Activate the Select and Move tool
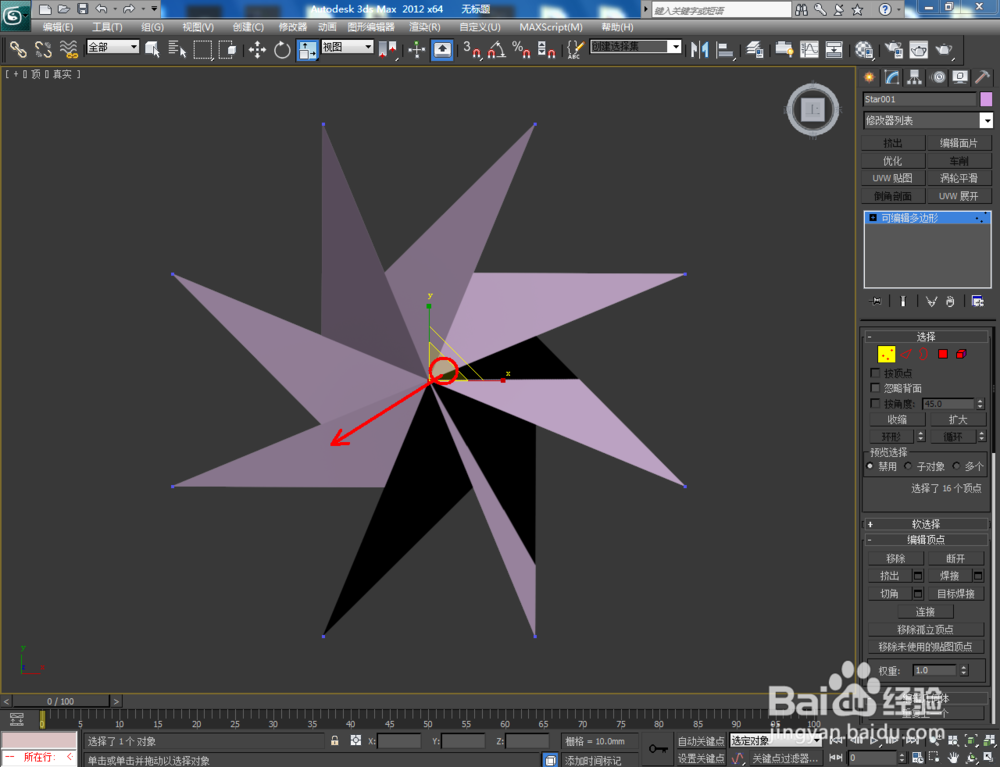Screen dimensions: 1000x767 click(x=258, y=49)
